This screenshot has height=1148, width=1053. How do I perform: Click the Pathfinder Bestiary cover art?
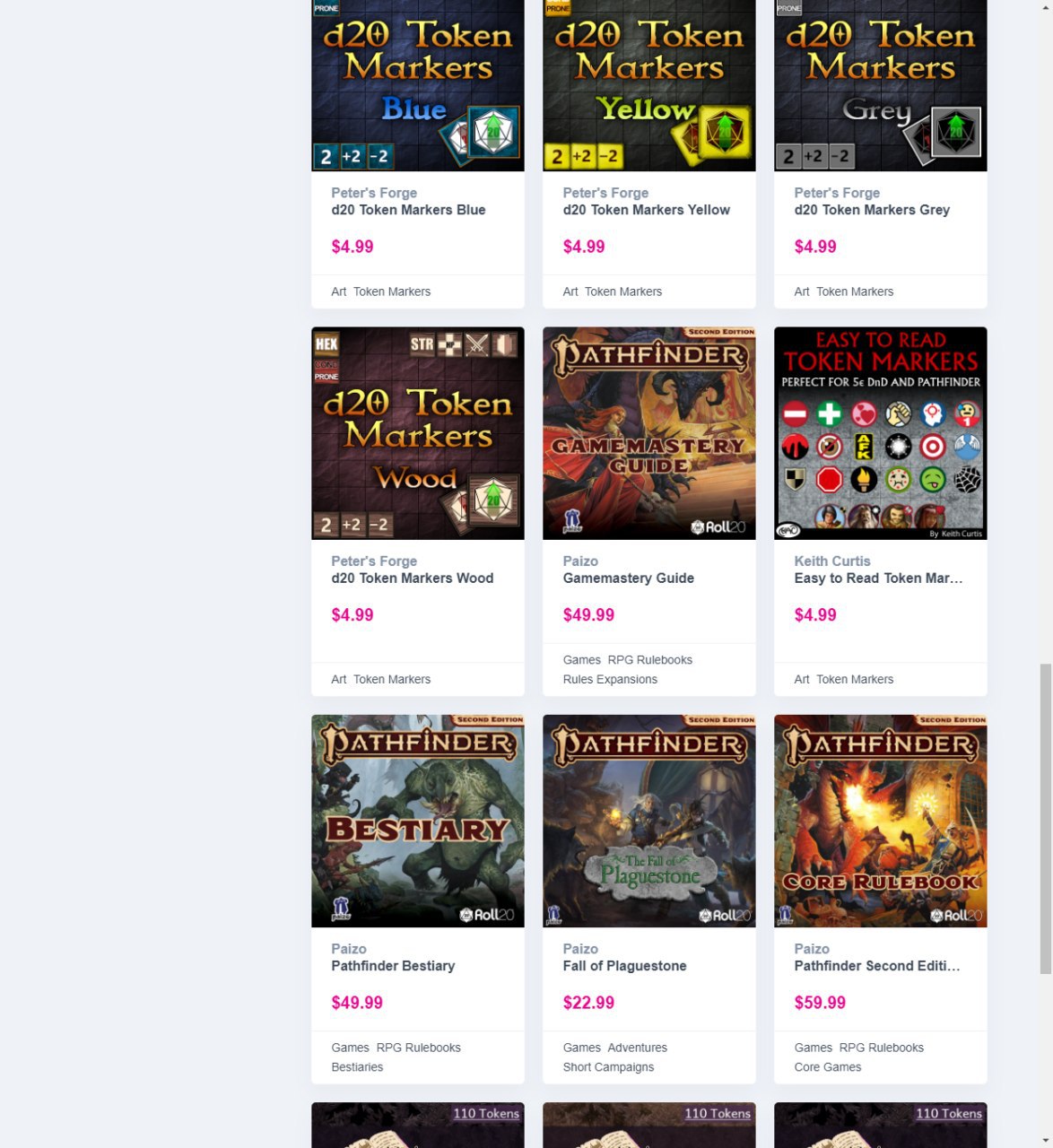coord(417,821)
